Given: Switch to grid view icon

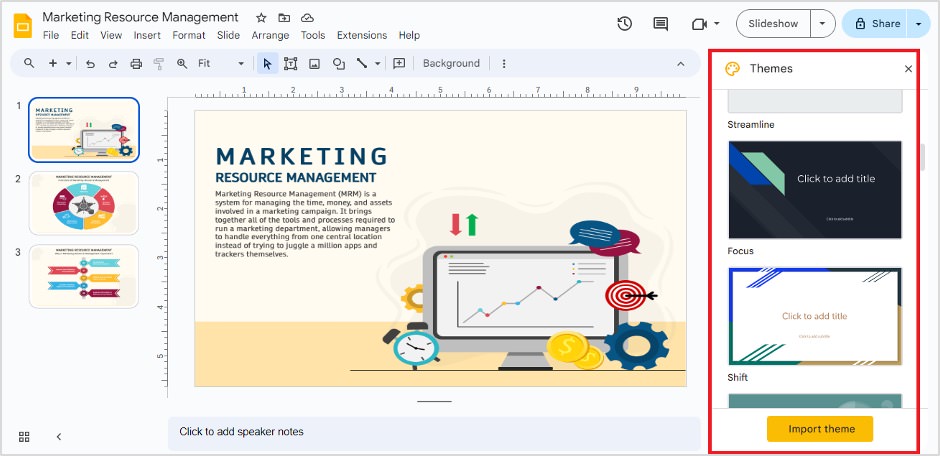Looking at the screenshot, I should (24, 436).
